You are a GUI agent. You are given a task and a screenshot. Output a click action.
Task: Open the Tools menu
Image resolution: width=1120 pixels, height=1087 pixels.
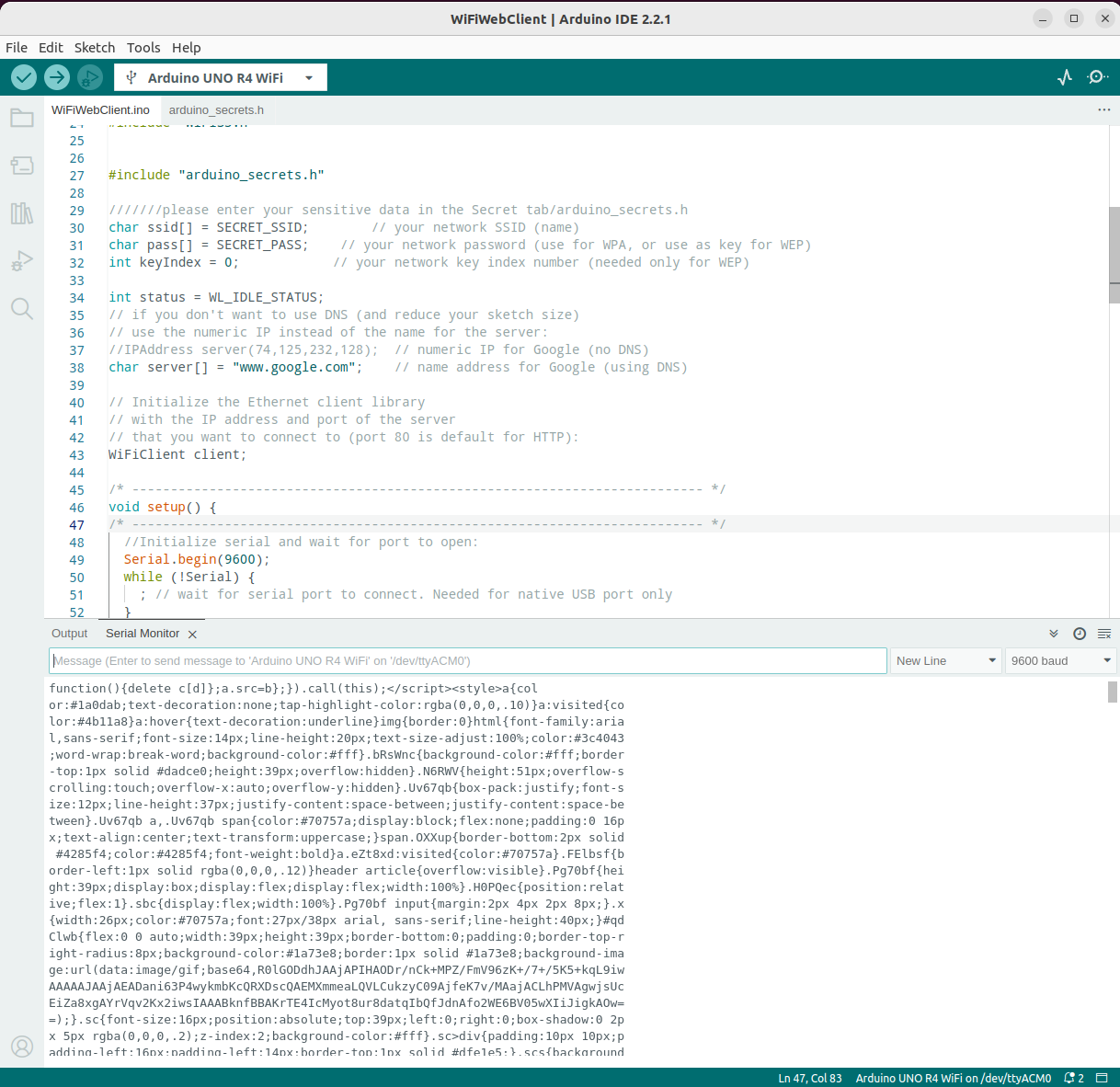point(143,47)
